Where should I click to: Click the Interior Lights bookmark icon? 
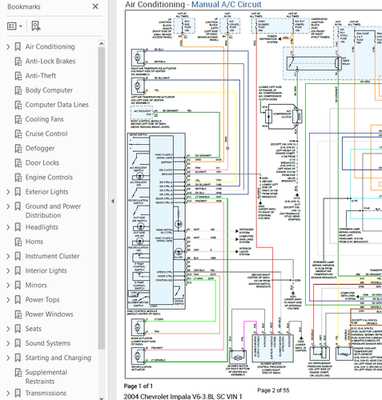(x=18, y=271)
